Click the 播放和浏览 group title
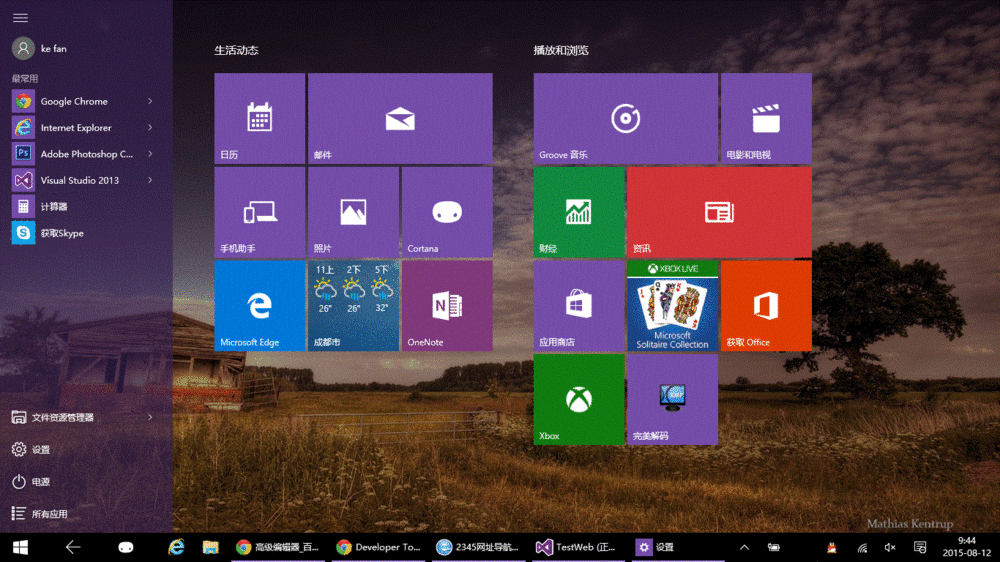 561,50
